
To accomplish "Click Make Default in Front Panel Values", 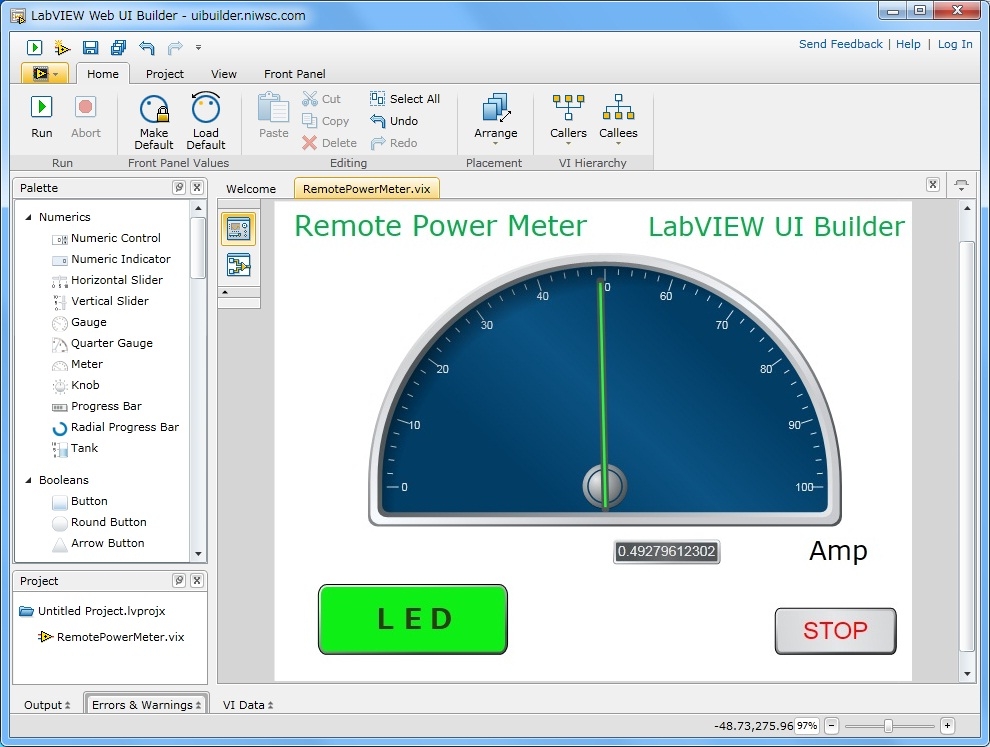I will [154, 122].
